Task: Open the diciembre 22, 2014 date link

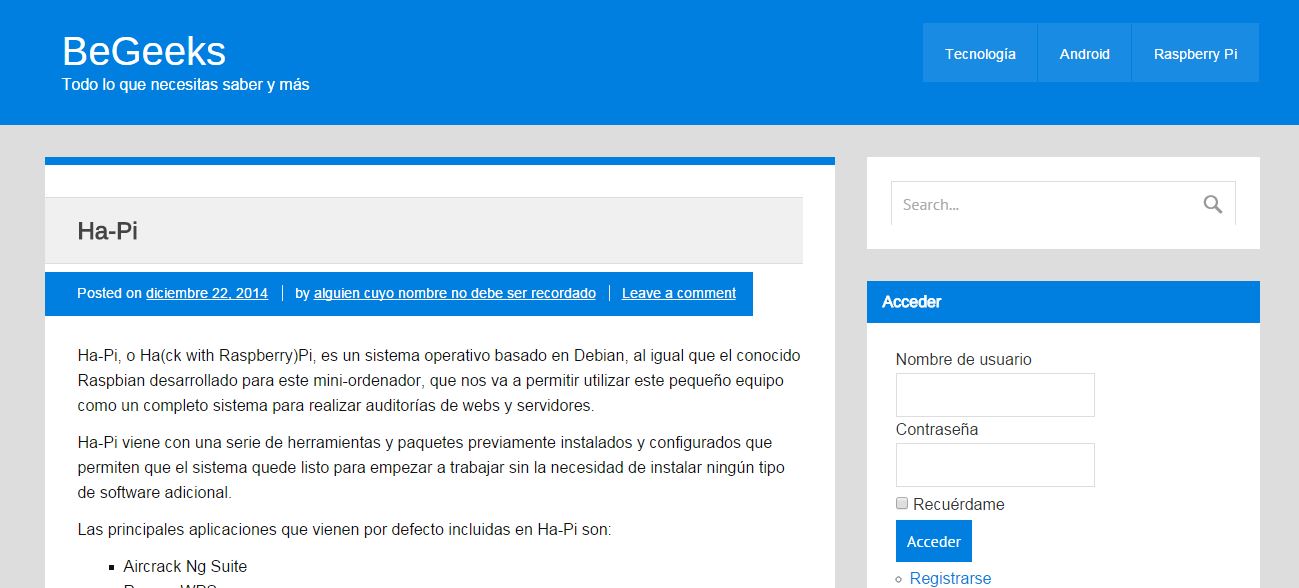Action: click(207, 293)
